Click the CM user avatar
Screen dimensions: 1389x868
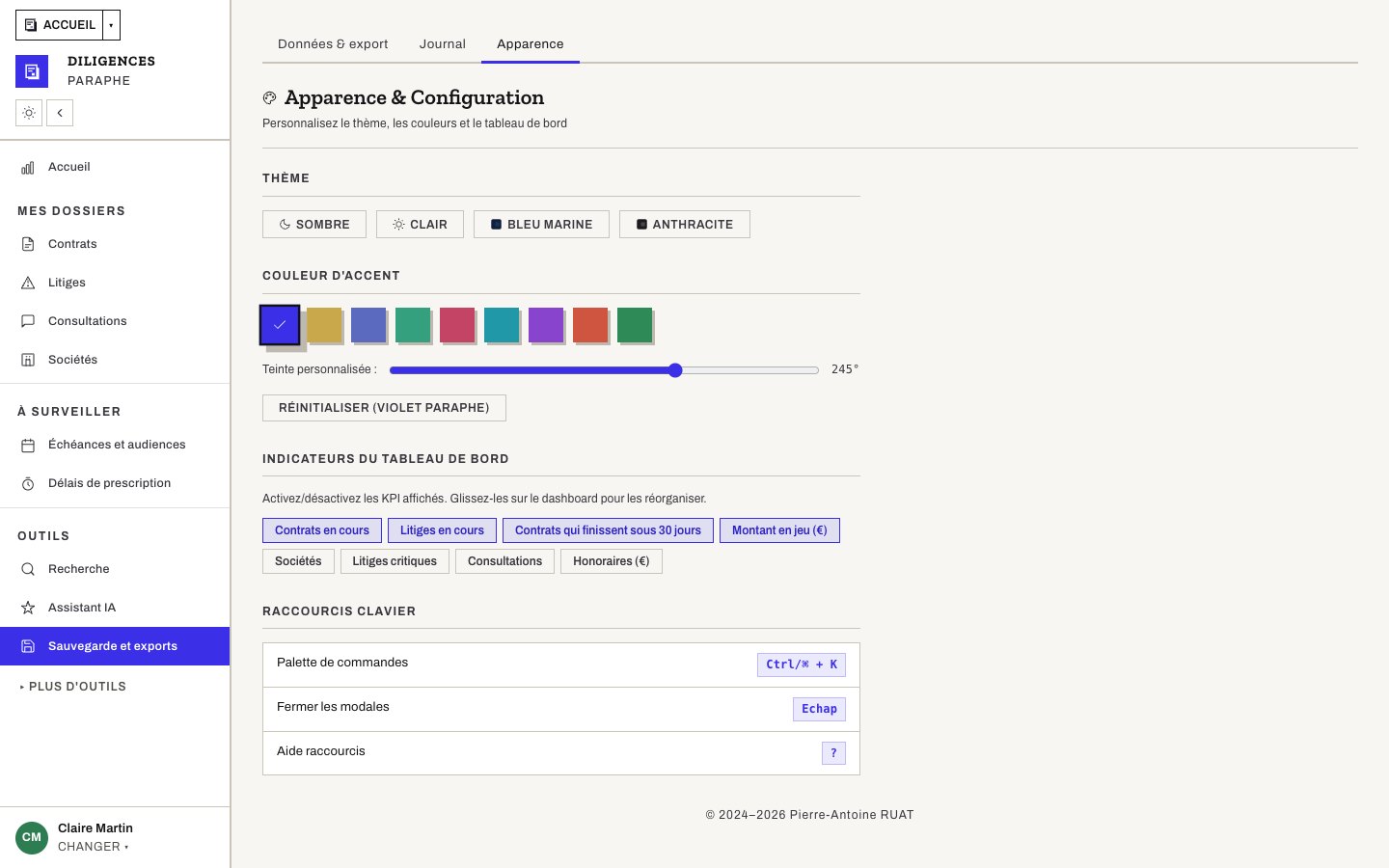32,837
